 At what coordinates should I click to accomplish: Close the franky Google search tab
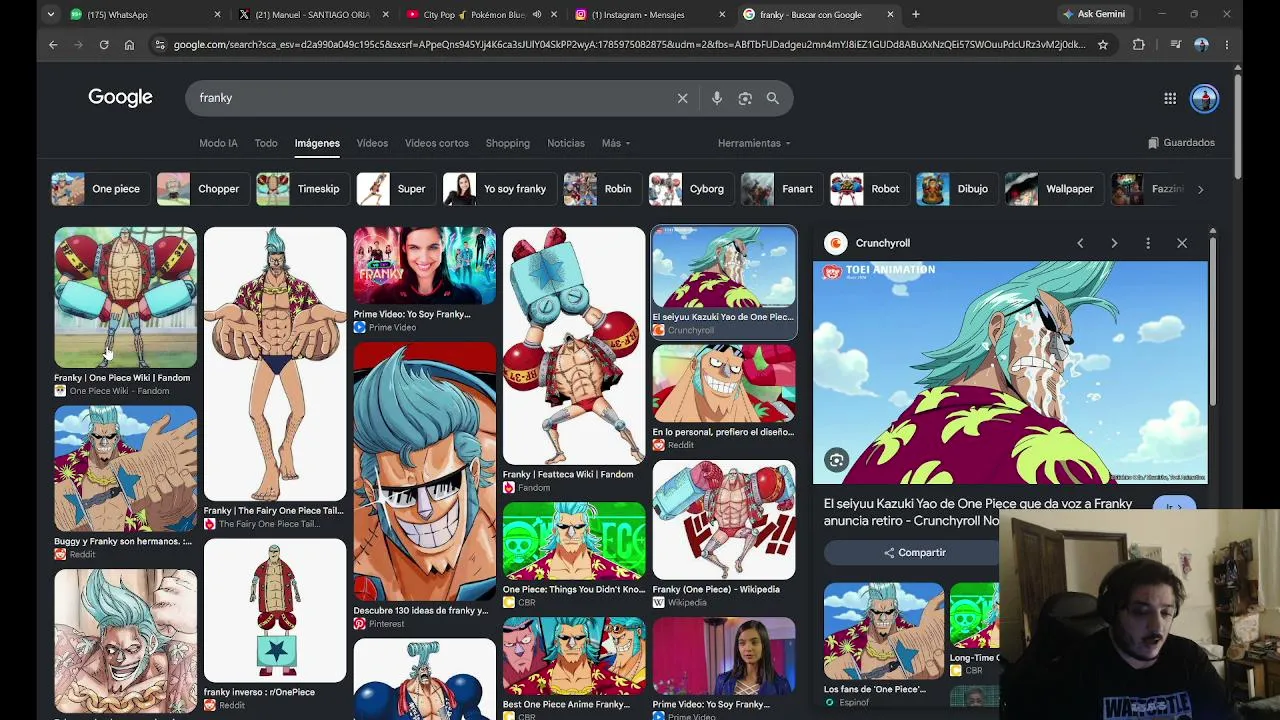coord(890,14)
